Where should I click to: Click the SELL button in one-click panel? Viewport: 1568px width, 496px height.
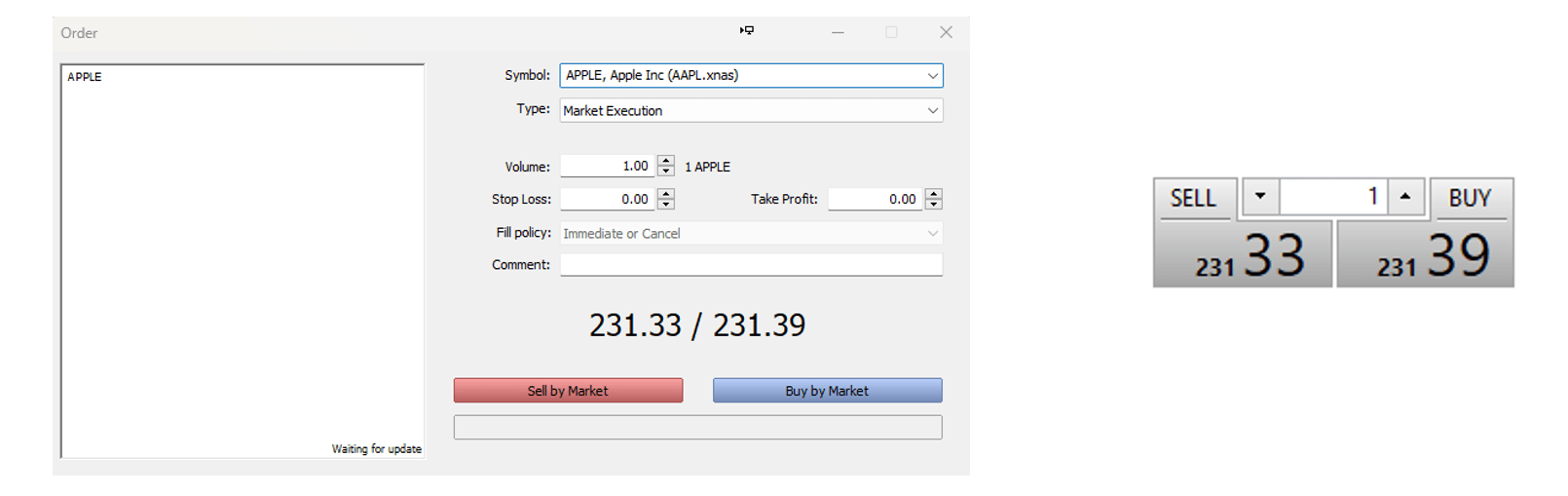(x=1194, y=198)
